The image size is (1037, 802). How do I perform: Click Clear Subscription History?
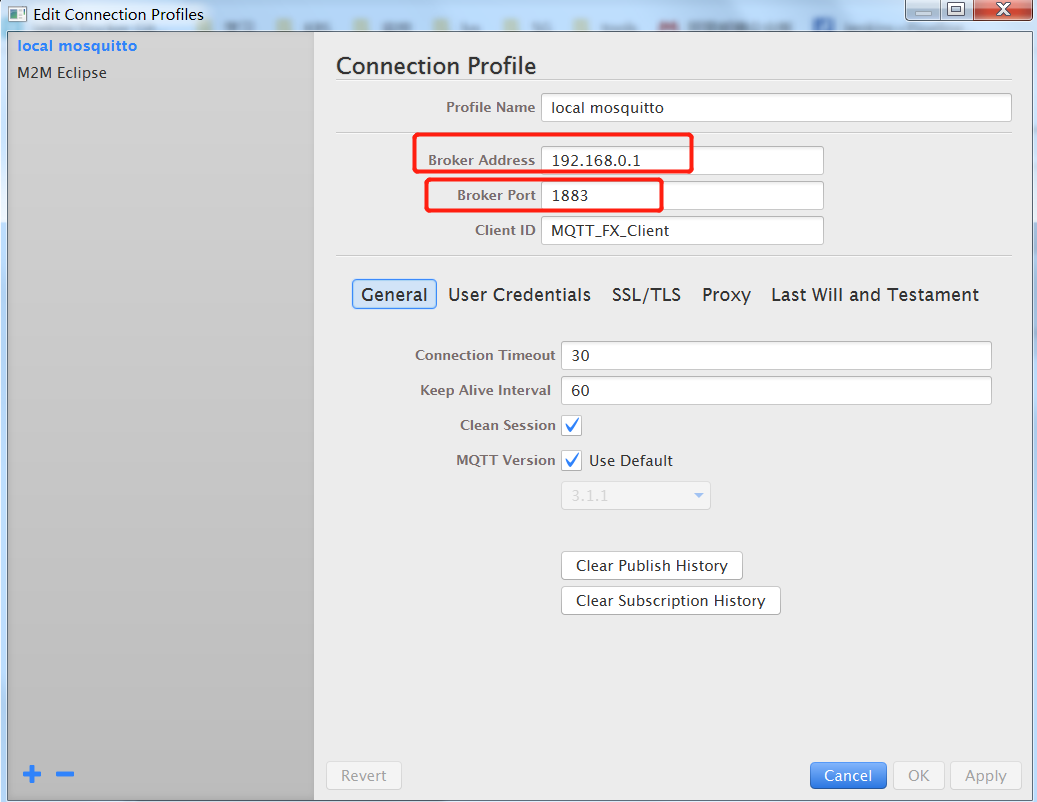(x=670, y=600)
